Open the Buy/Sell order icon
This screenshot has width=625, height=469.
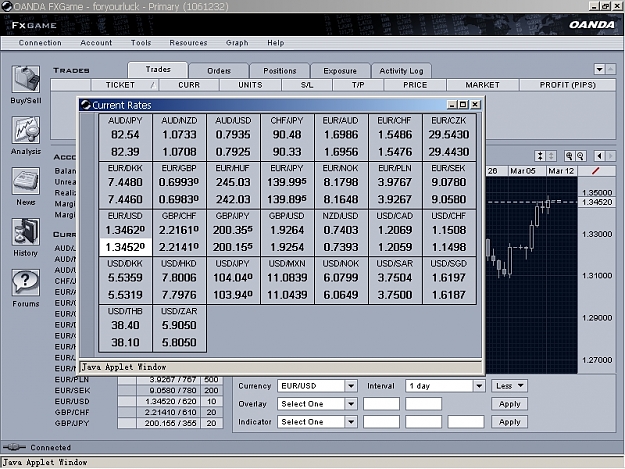tap(26, 79)
